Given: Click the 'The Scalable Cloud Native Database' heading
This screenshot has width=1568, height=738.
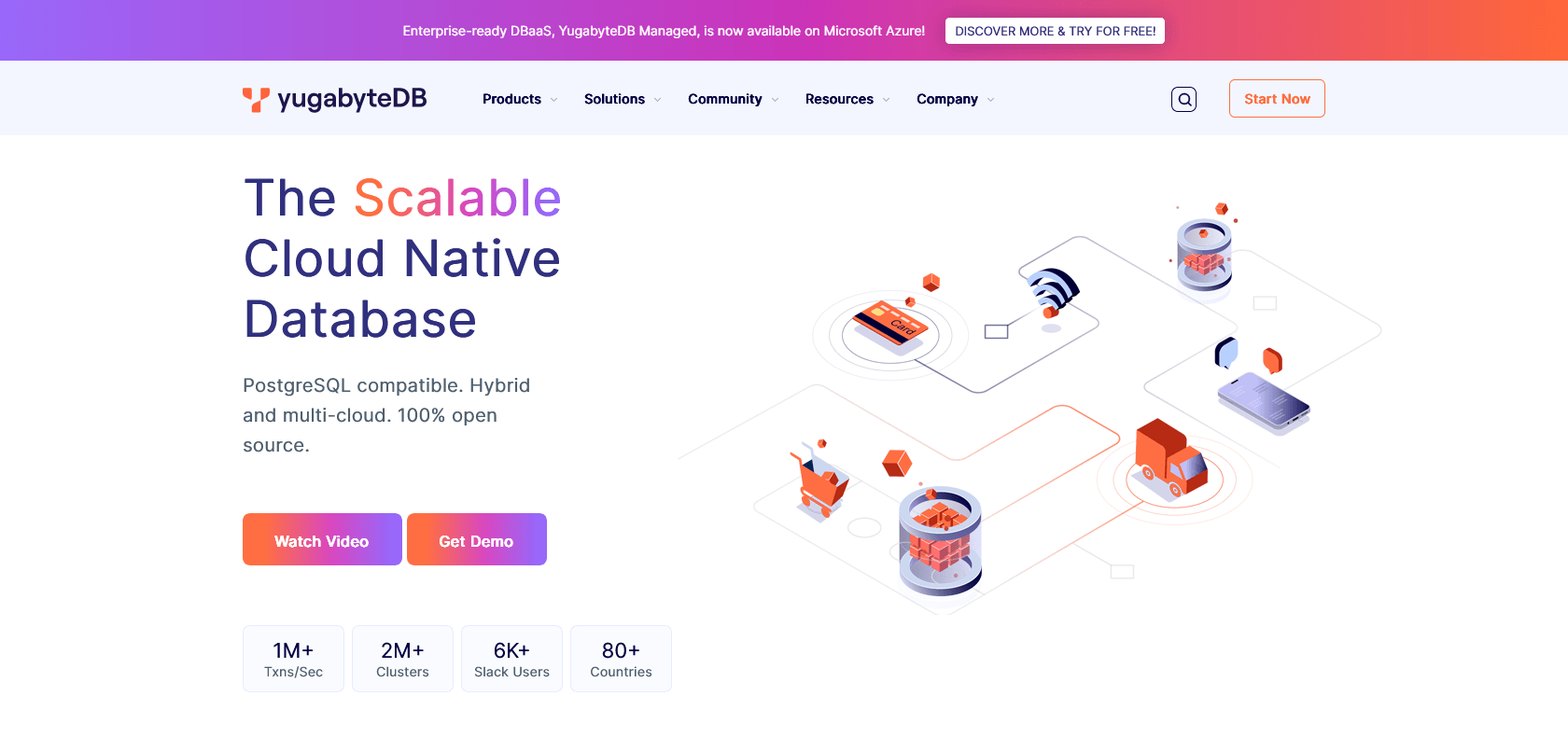Looking at the screenshot, I should coord(402,258).
